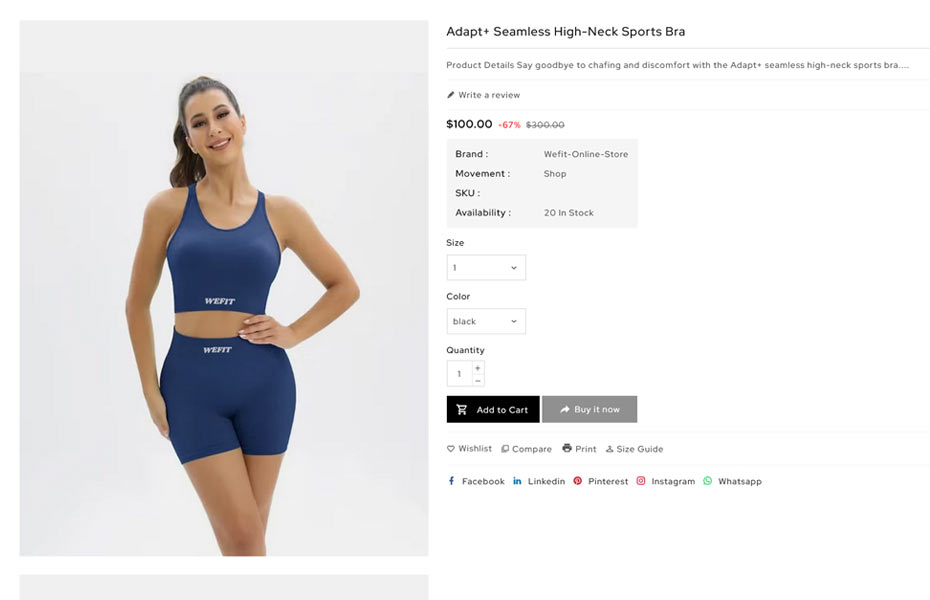The height and width of the screenshot is (600, 930).
Task: Click the Print printer icon
Action: pyautogui.click(x=567, y=448)
